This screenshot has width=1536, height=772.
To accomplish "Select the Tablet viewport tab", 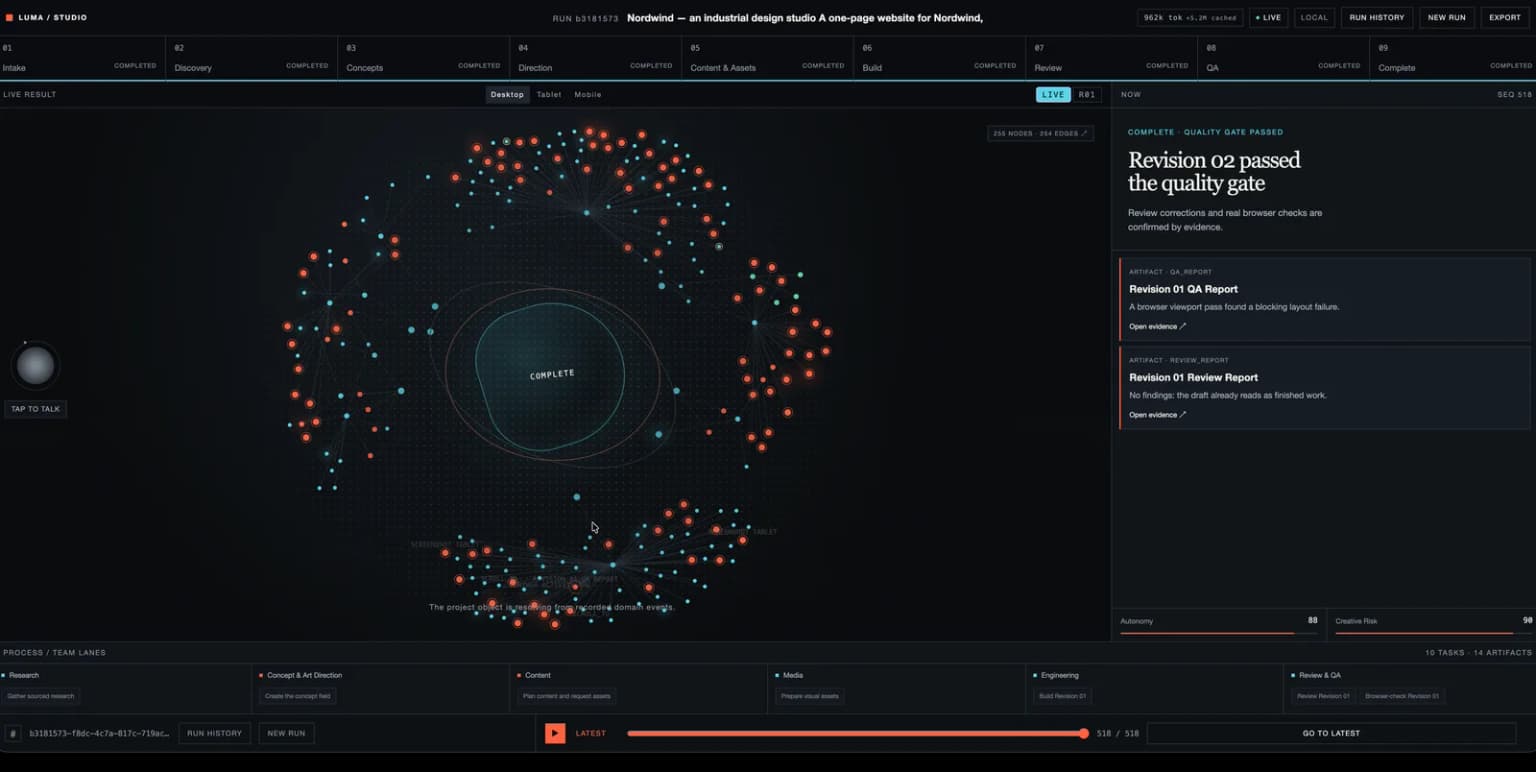I will (549, 95).
